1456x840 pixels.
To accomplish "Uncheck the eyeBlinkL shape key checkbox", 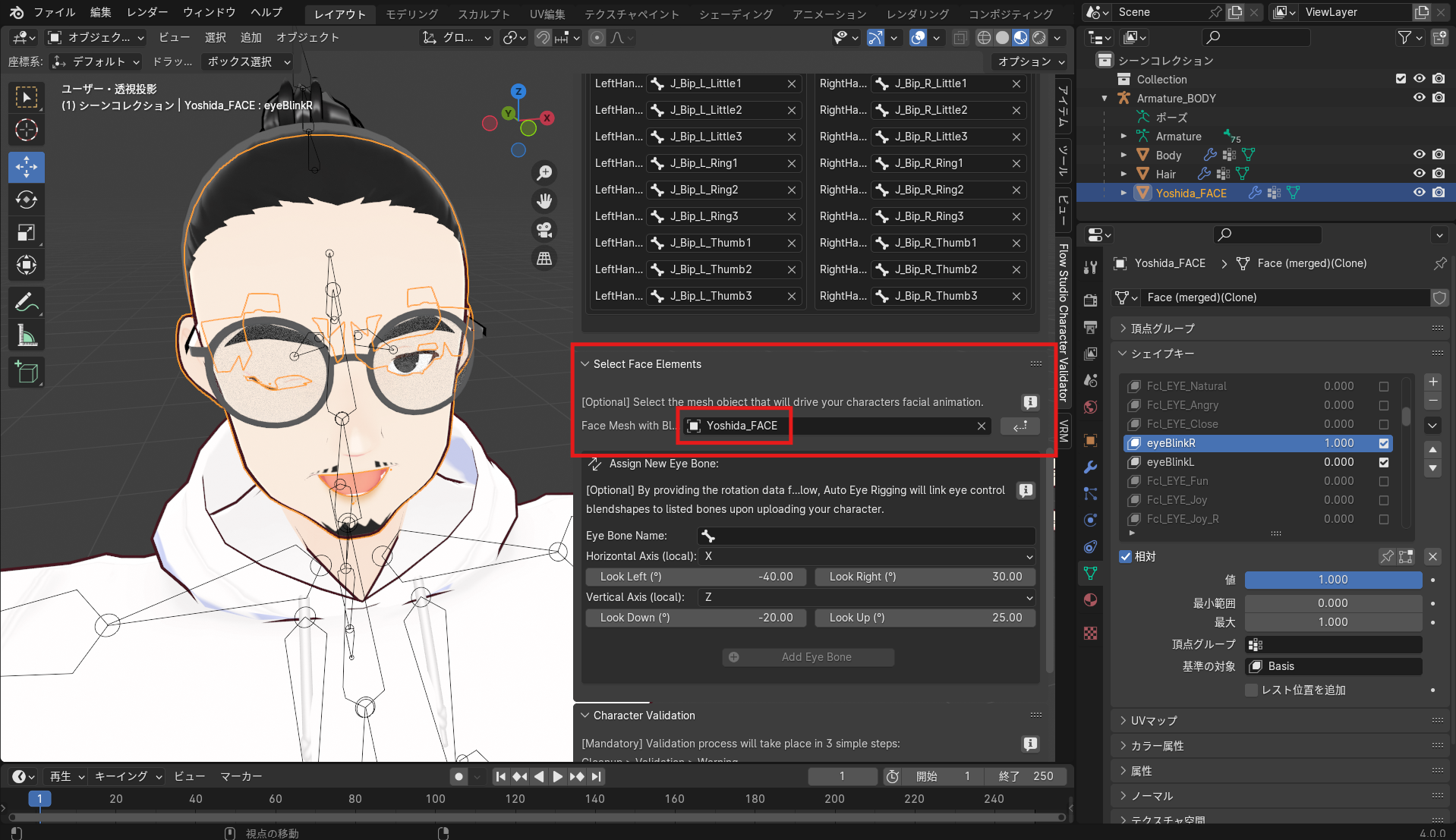I will 1384,462.
